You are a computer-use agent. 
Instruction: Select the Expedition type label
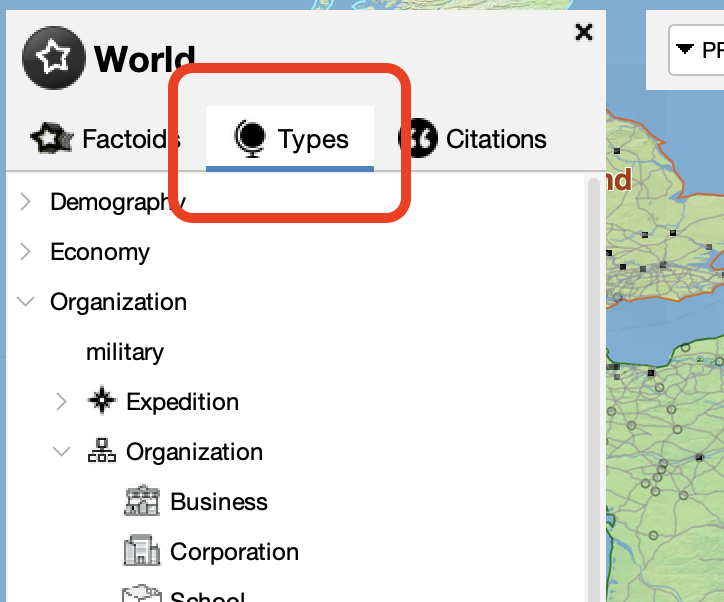(182, 402)
